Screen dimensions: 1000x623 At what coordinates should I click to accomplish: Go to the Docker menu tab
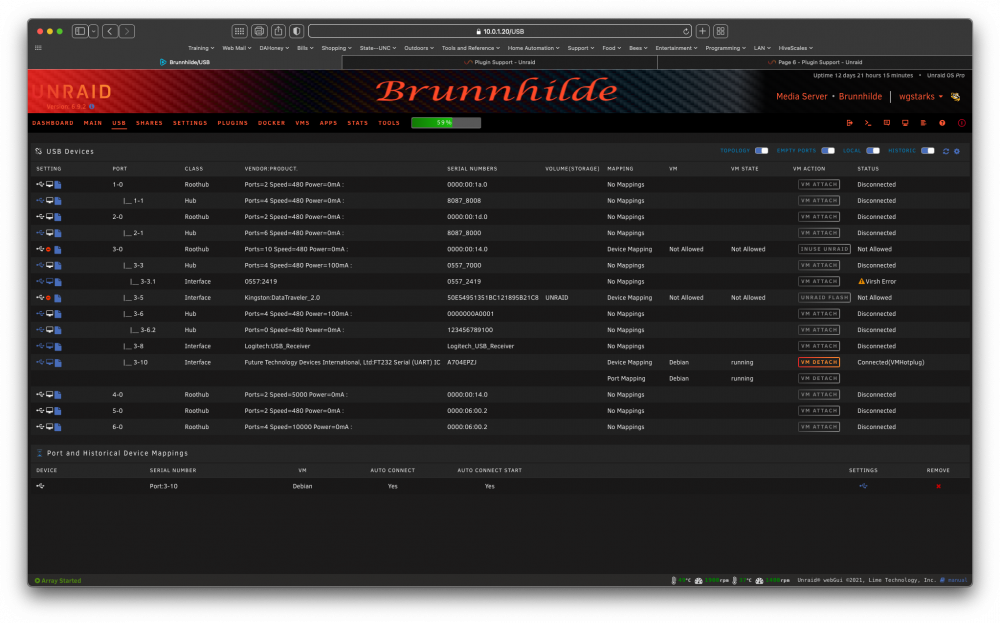click(x=271, y=123)
